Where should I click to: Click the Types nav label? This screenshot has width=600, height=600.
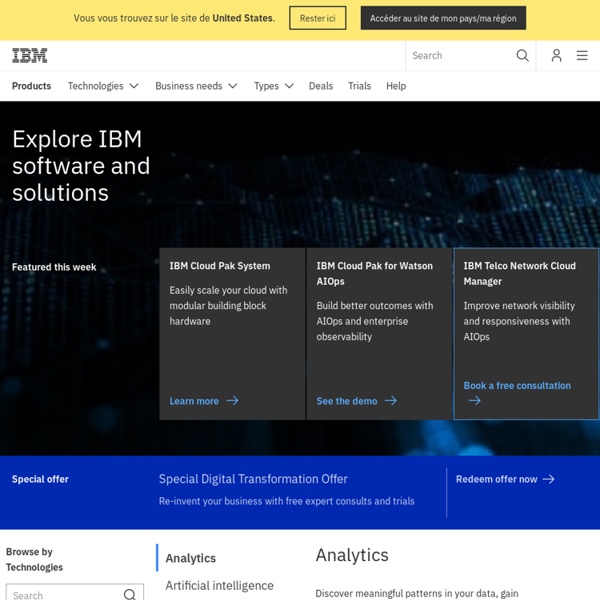point(266,86)
